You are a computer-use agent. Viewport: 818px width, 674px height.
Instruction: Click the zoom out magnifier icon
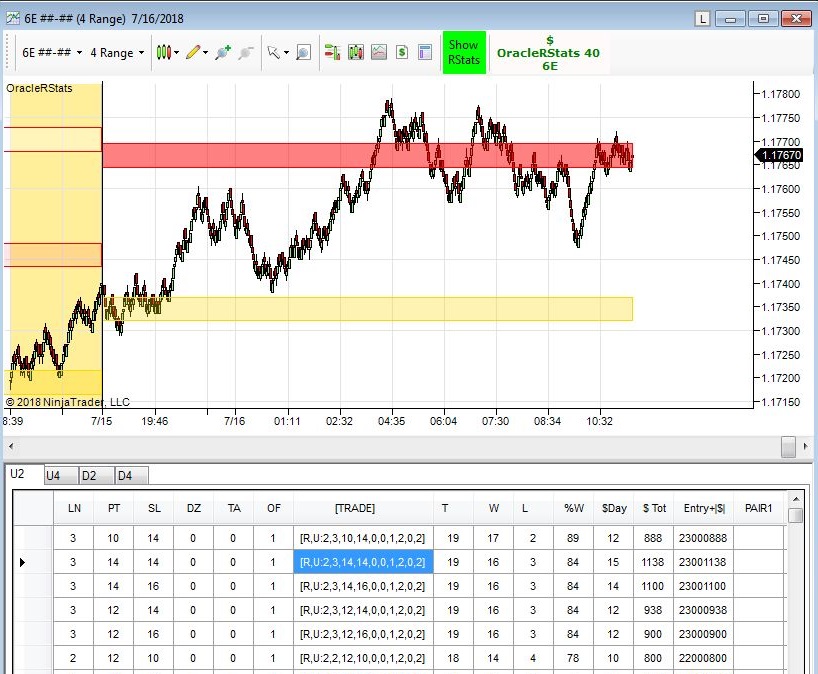(x=246, y=52)
